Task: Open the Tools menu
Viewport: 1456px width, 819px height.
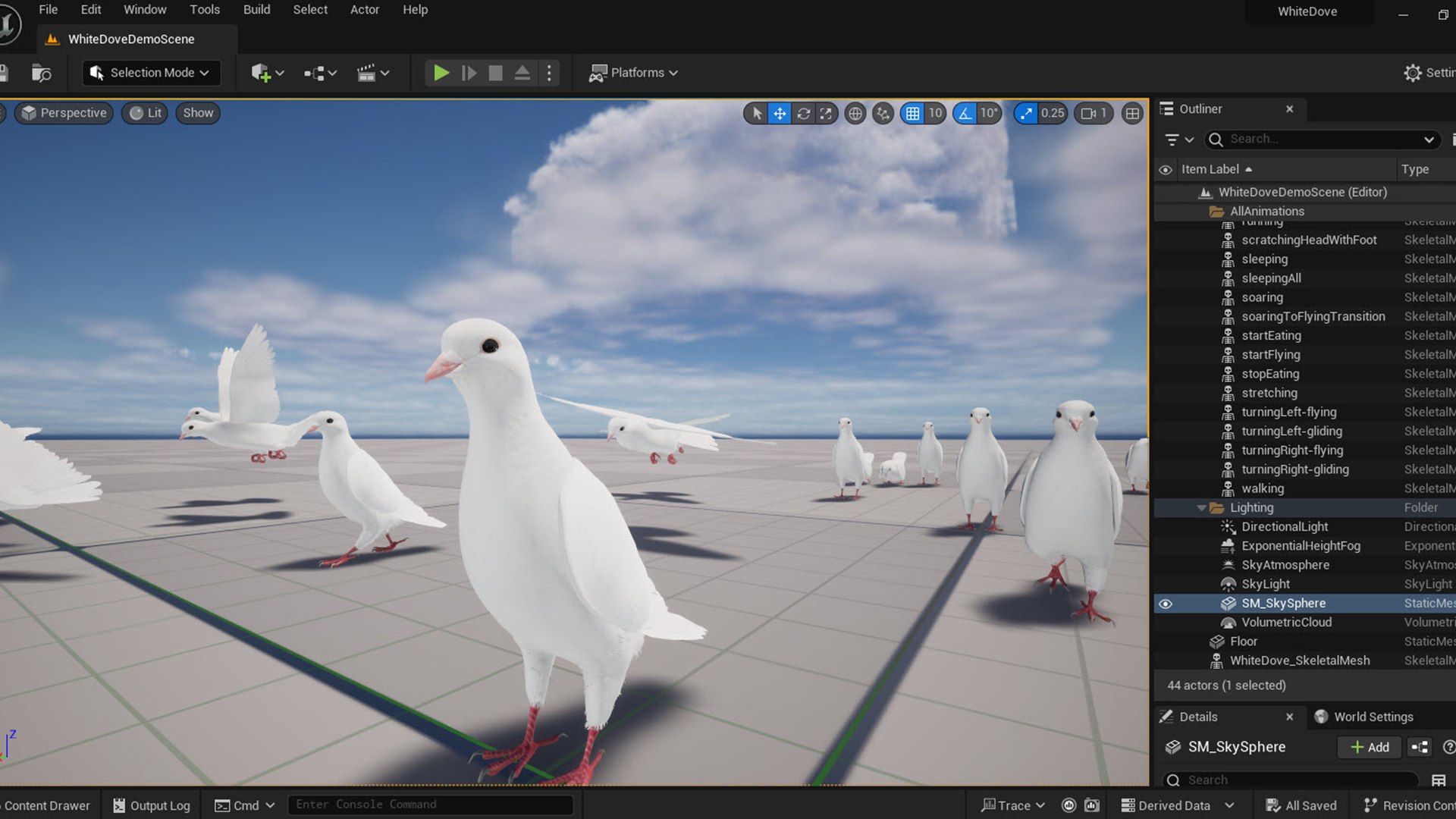Action: pos(205,10)
